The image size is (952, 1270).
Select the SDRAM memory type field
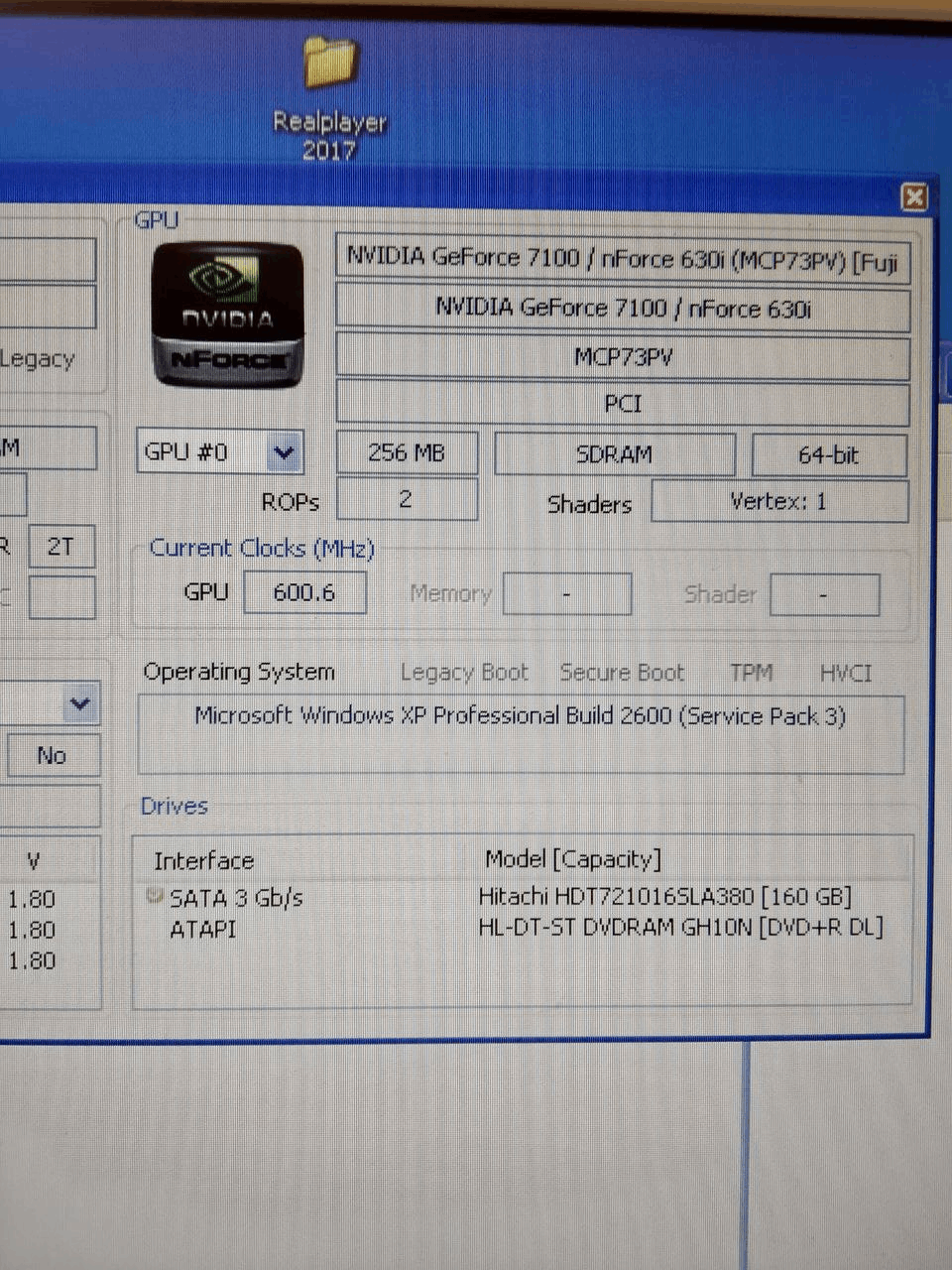[615, 454]
